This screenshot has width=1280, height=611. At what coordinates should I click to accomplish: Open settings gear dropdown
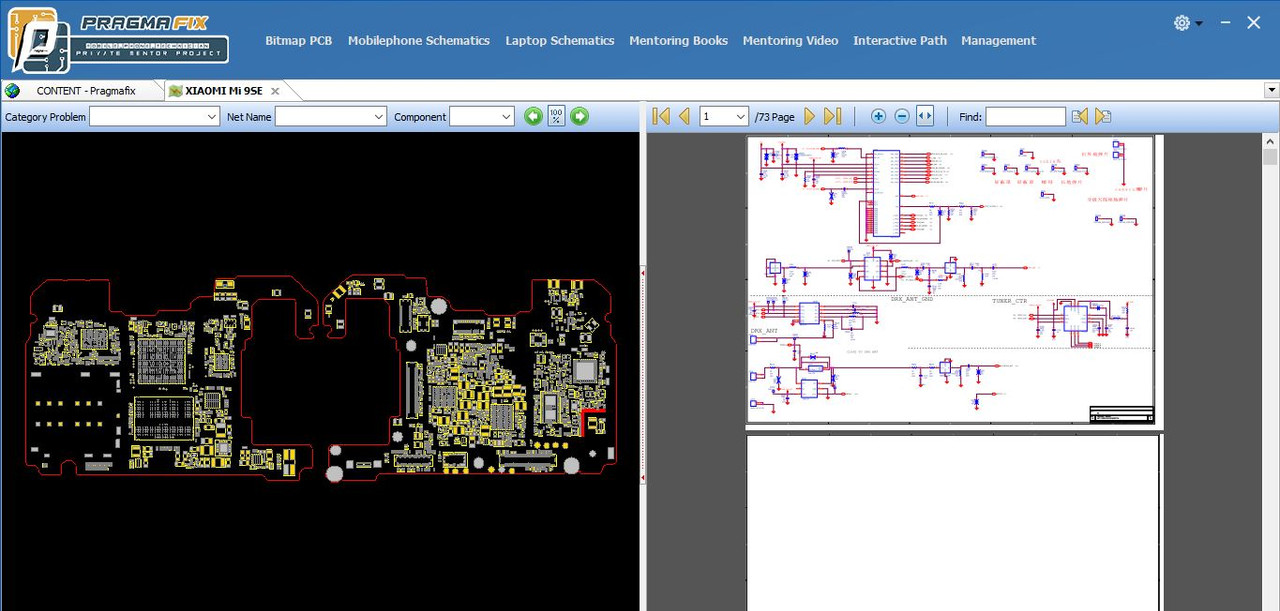coord(1188,23)
